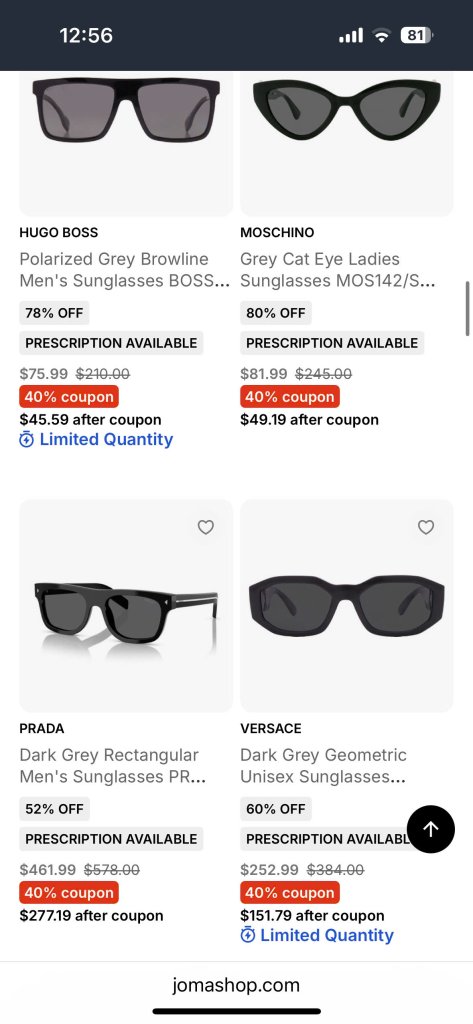473x1024 pixels.
Task: Tap the jomashop.com address bar
Action: click(236, 985)
